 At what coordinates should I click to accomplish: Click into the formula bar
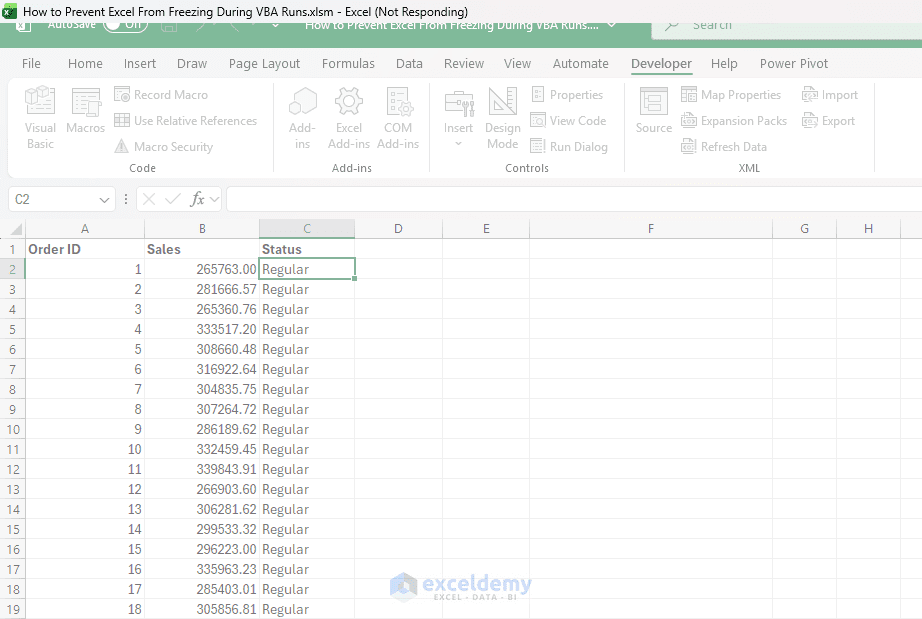click(x=574, y=199)
